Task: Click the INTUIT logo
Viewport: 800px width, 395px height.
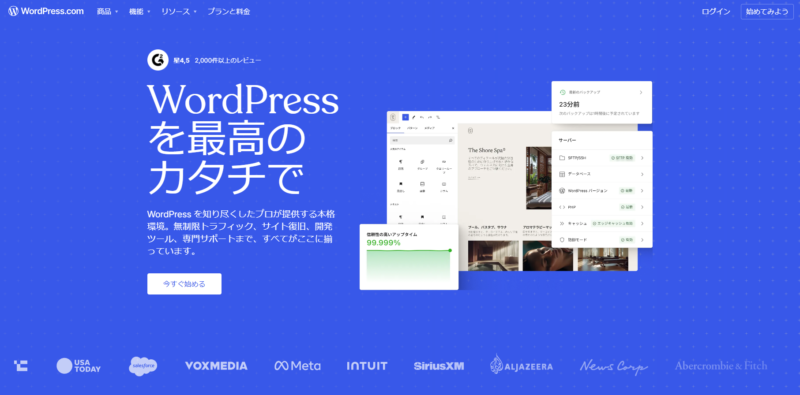Action: click(367, 366)
